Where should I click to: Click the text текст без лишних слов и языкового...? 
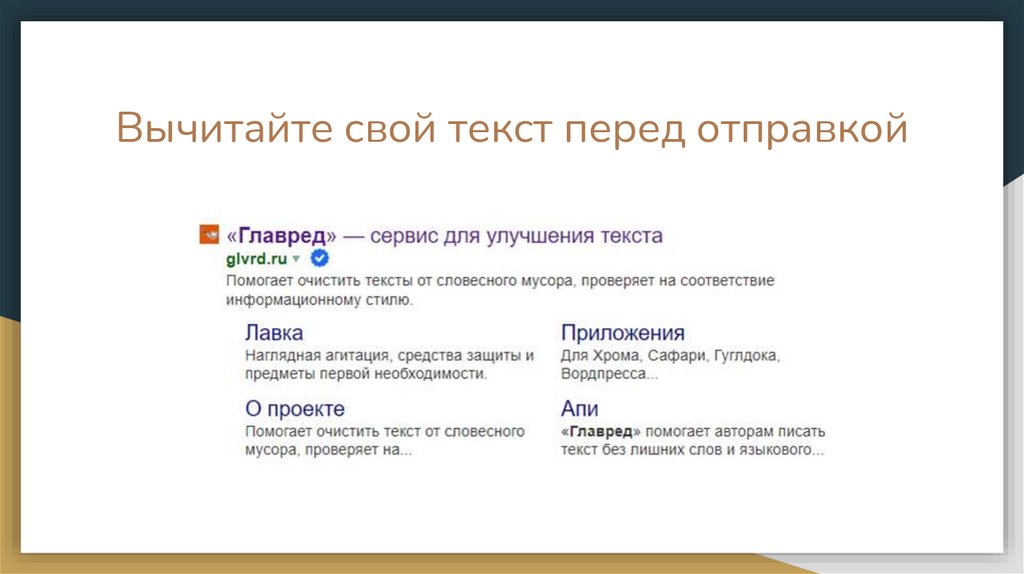(692, 450)
